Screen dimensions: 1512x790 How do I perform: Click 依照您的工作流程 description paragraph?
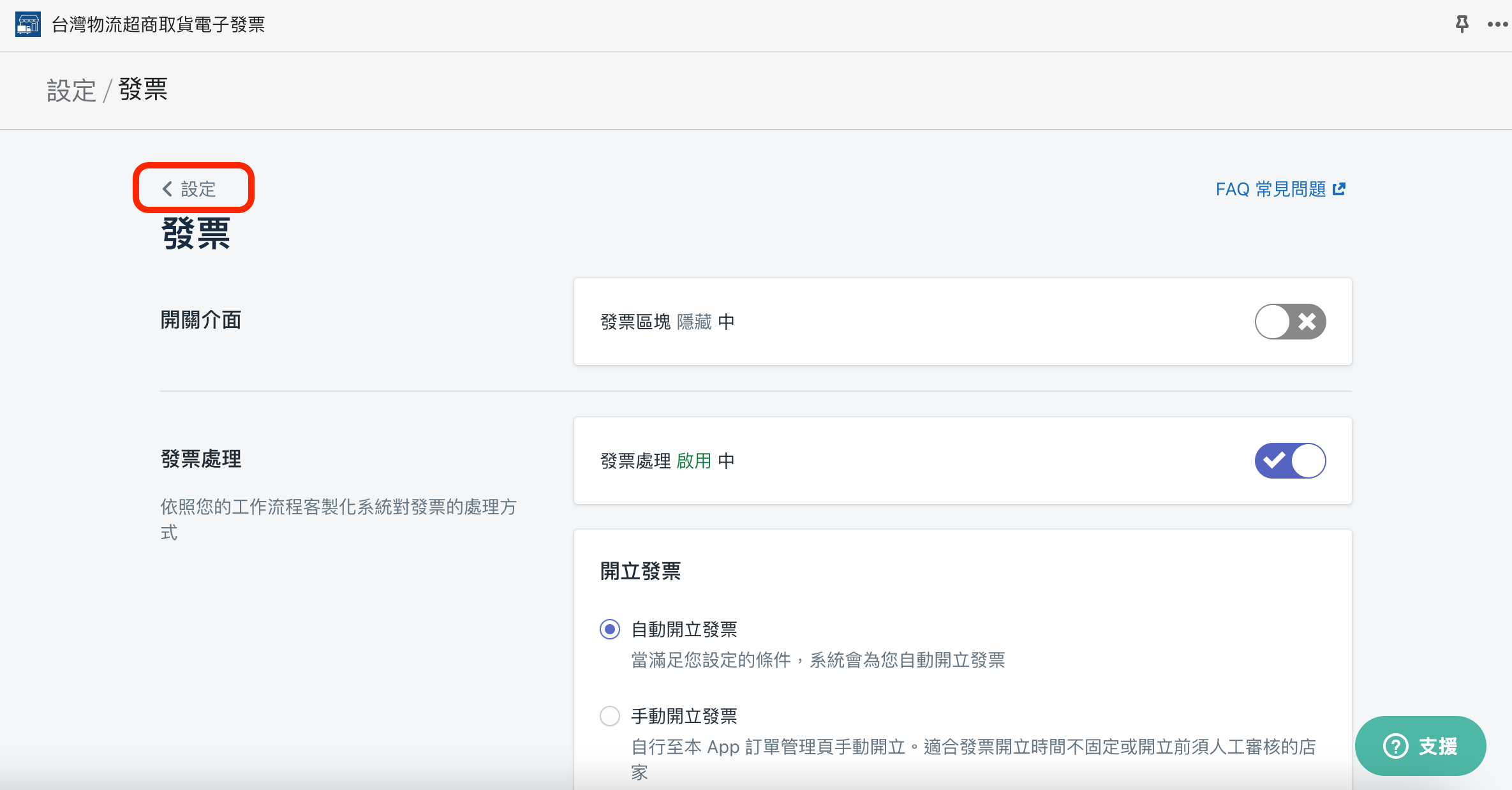click(338, 519)
